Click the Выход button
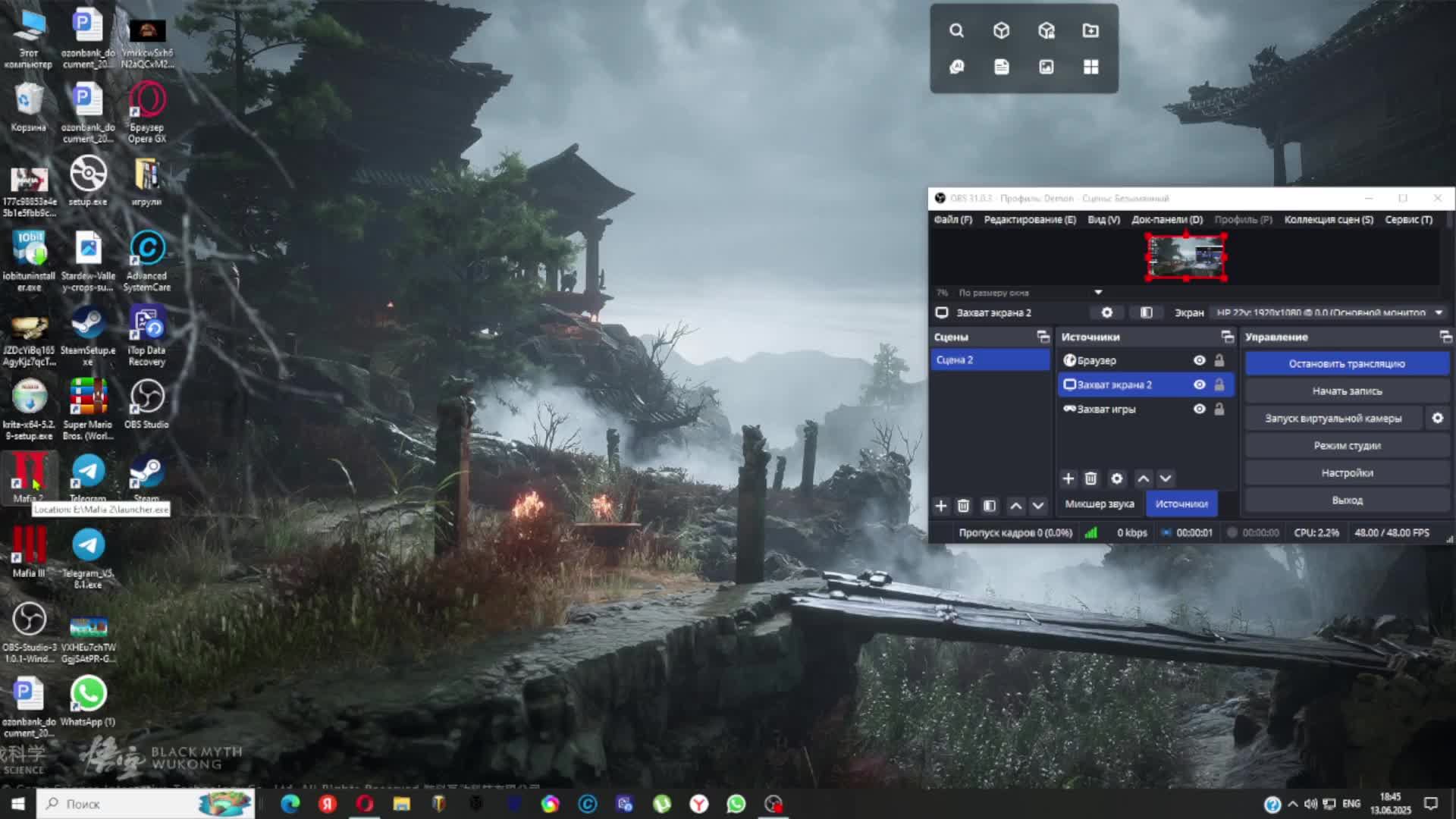The image size is (1456, 819). click(1347, 500)
